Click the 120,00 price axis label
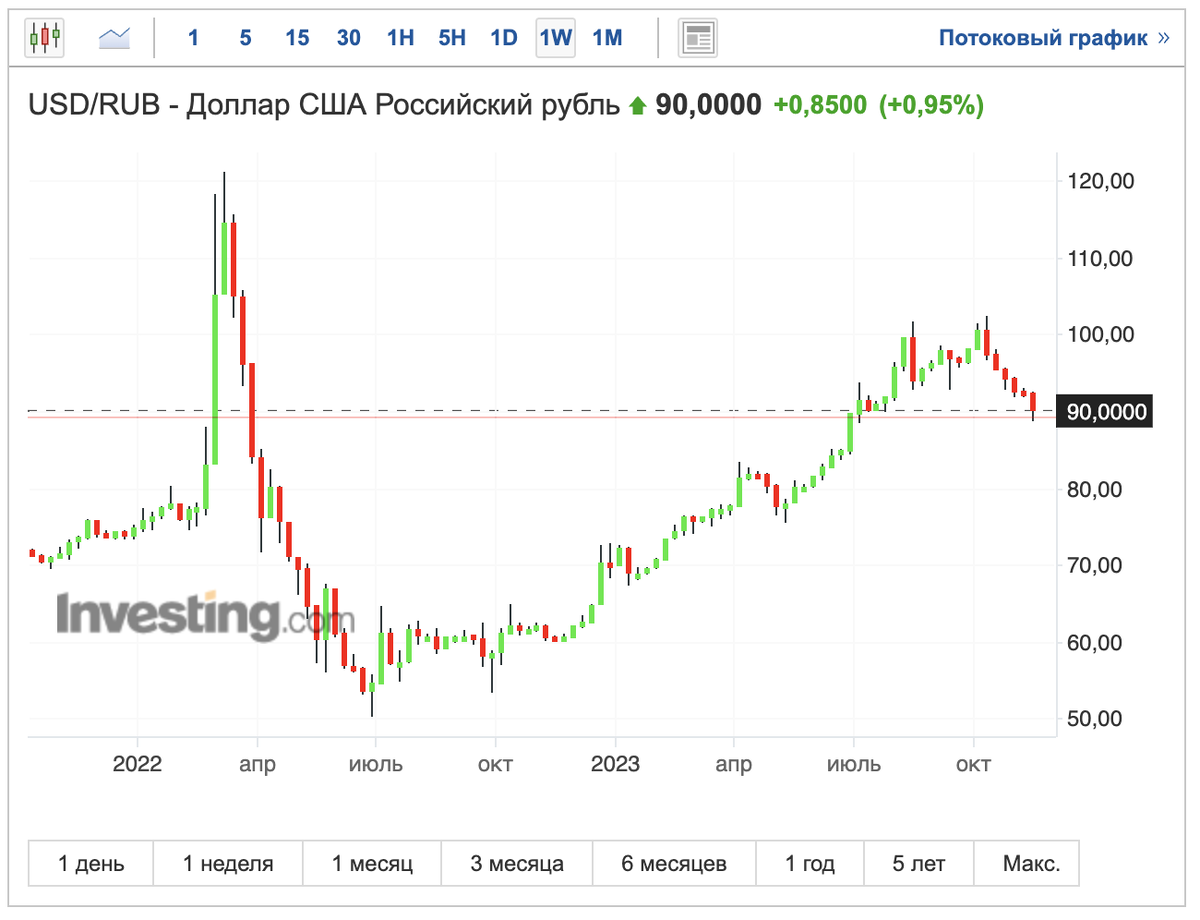Image resolution: width=1200 pixels, height=920 pixels. 1100,181
